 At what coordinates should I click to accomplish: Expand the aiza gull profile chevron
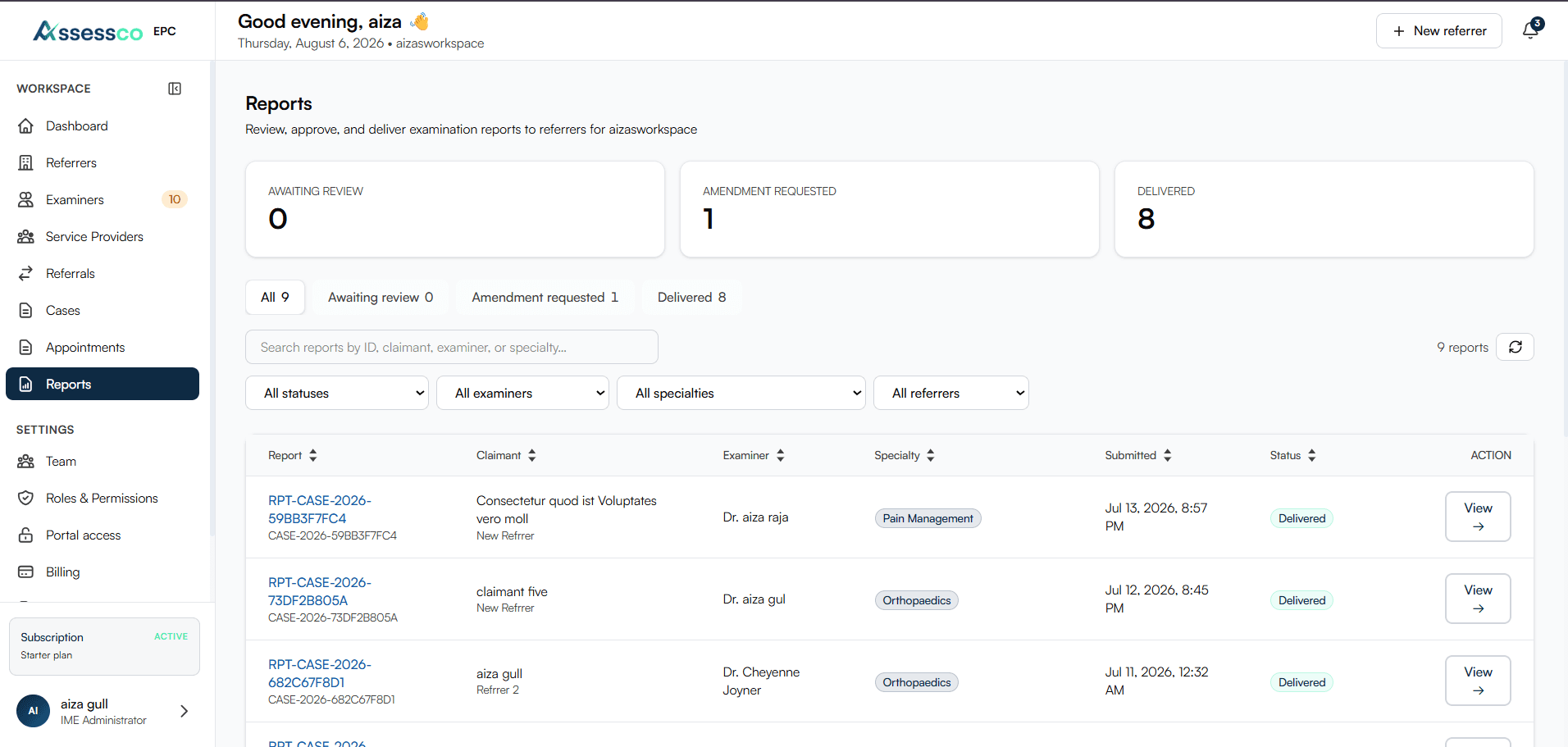coord(185,711)
